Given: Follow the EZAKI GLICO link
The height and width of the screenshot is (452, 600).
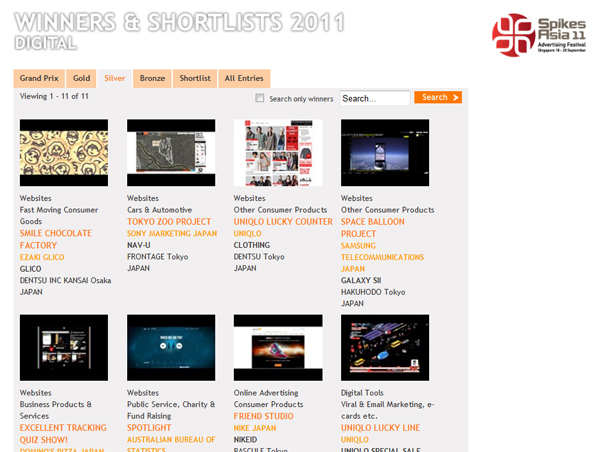Looking at the screenshot, I should 42,257.
